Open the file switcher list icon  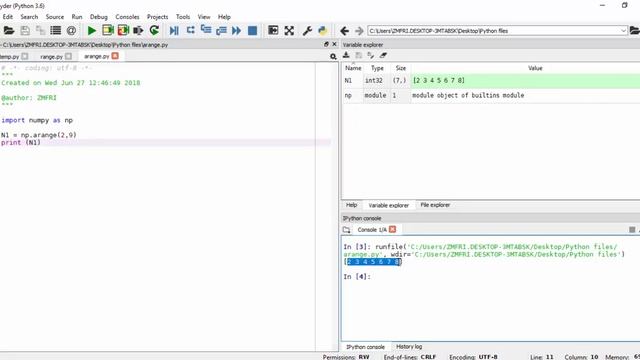[56, 31]
